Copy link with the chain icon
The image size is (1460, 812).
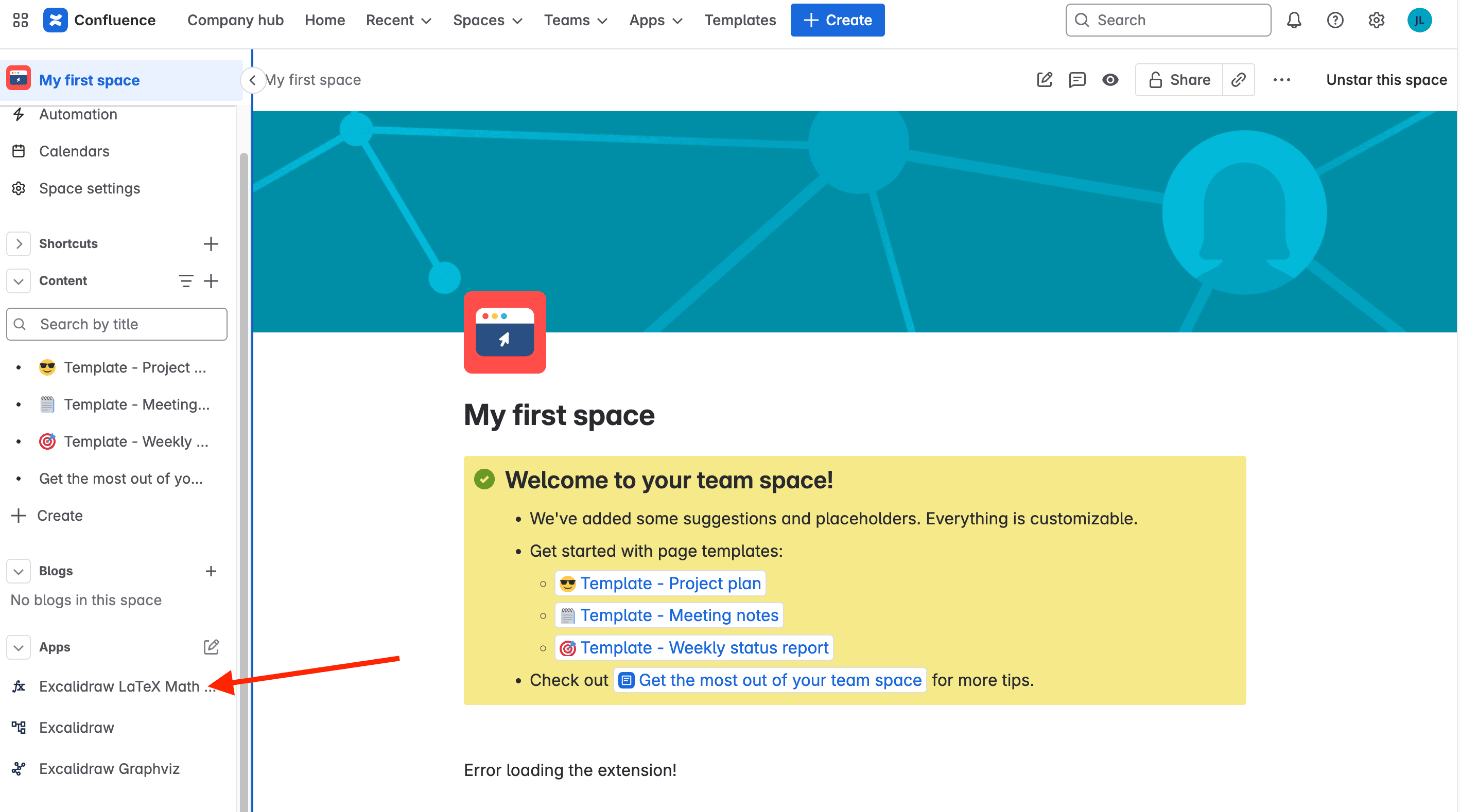pyautogui.click(x=1239, y=80)
